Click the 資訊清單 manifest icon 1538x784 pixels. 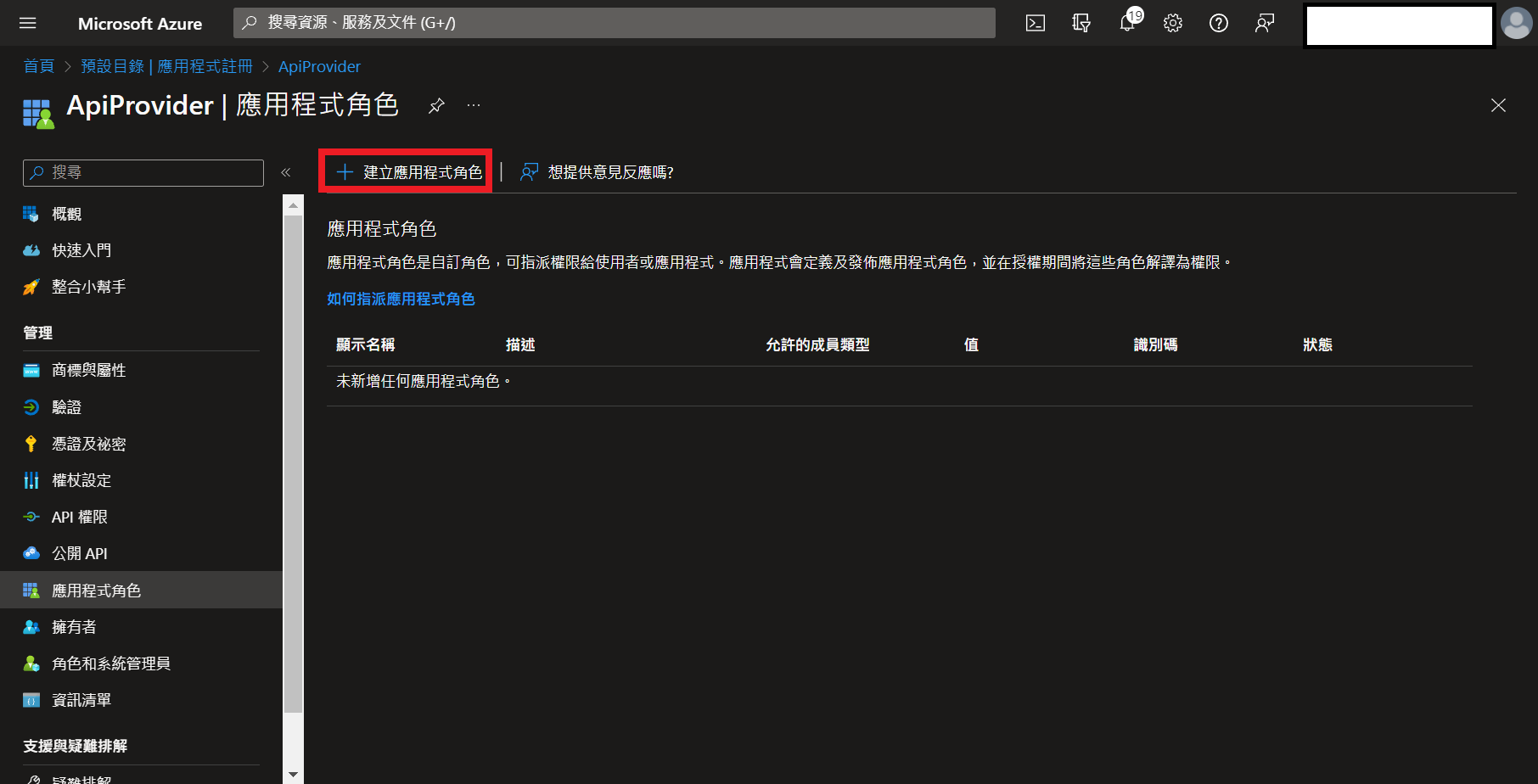pos(31,700)
